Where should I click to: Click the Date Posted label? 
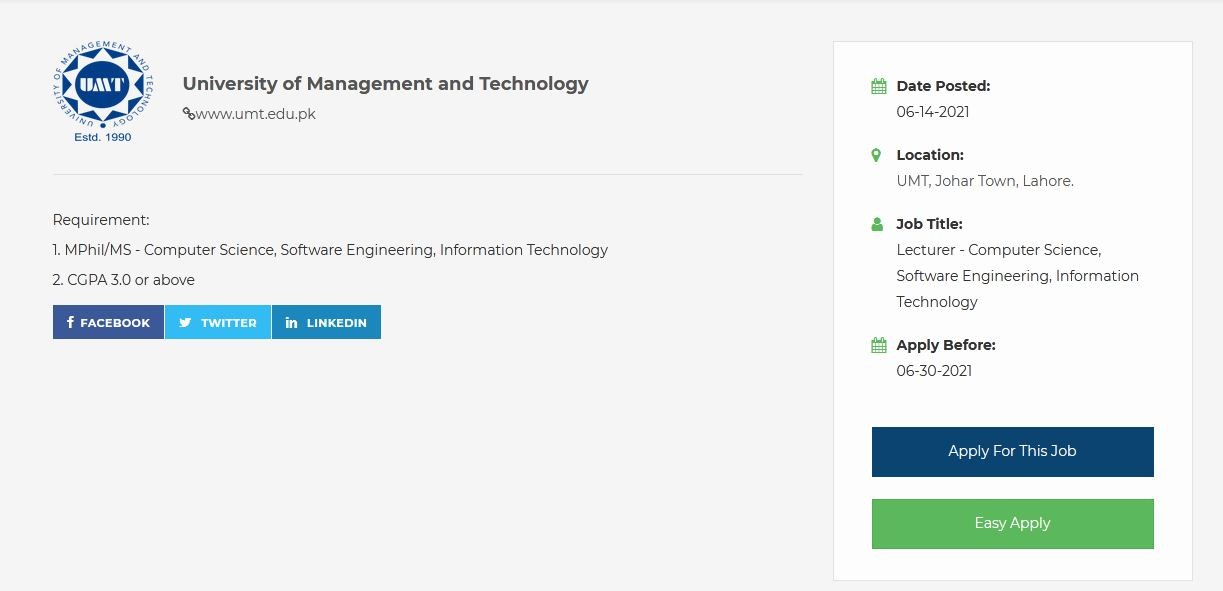coord(943,86)
